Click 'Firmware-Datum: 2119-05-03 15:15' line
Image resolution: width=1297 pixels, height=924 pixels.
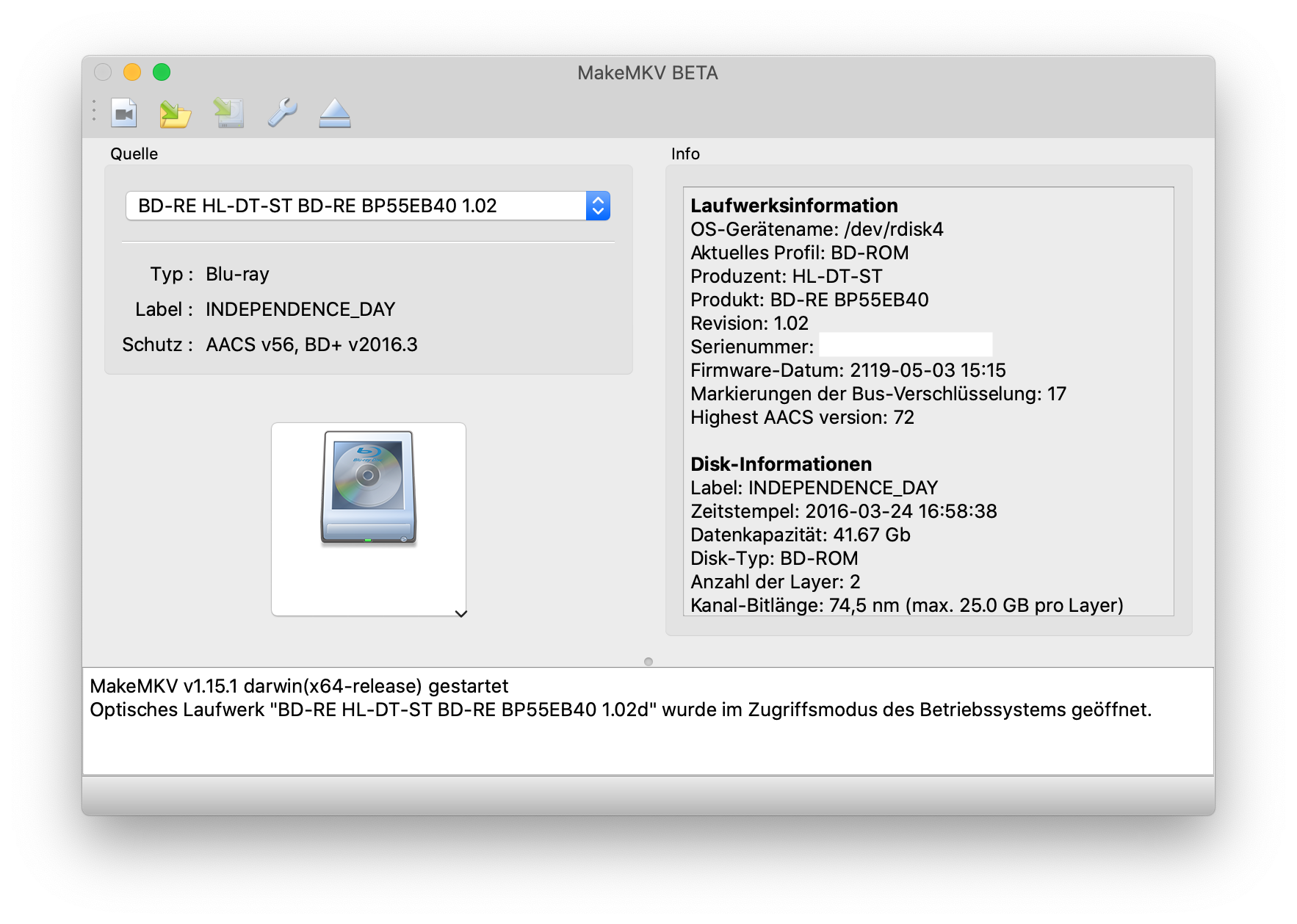[x=848, y=370]
